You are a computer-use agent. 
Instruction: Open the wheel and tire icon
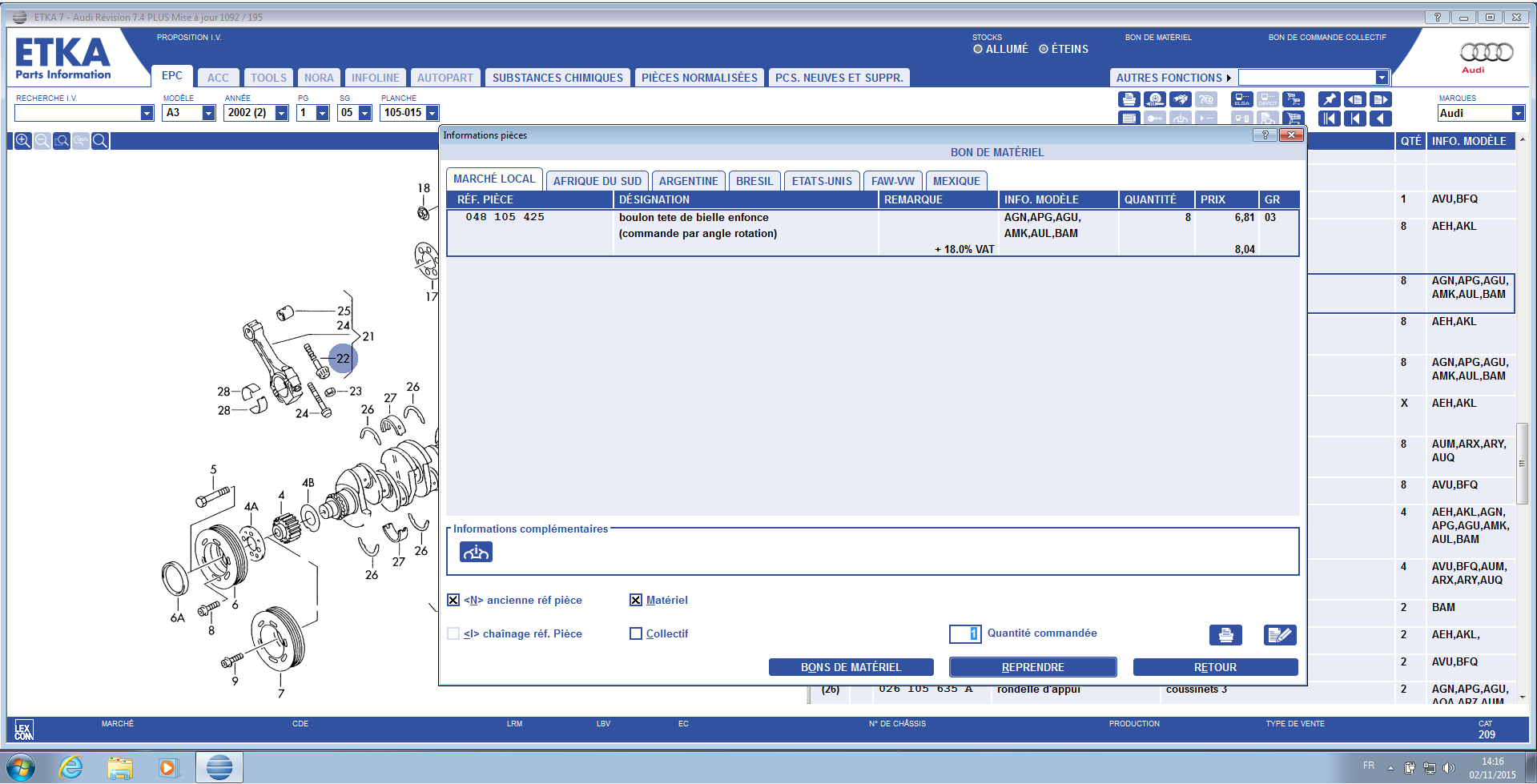[1155, 99]
